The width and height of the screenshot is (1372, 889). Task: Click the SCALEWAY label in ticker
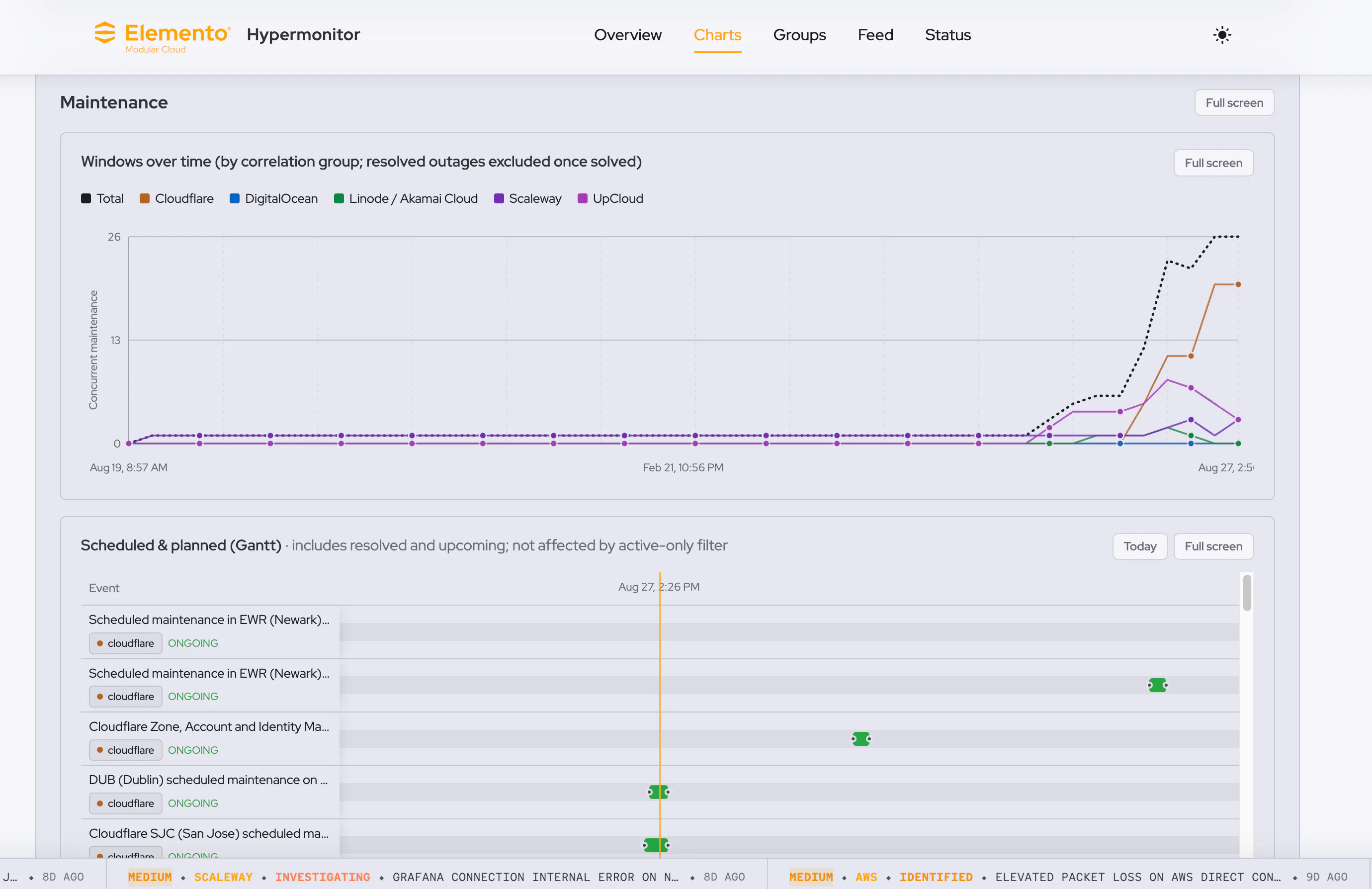click(x=223, y=877)
